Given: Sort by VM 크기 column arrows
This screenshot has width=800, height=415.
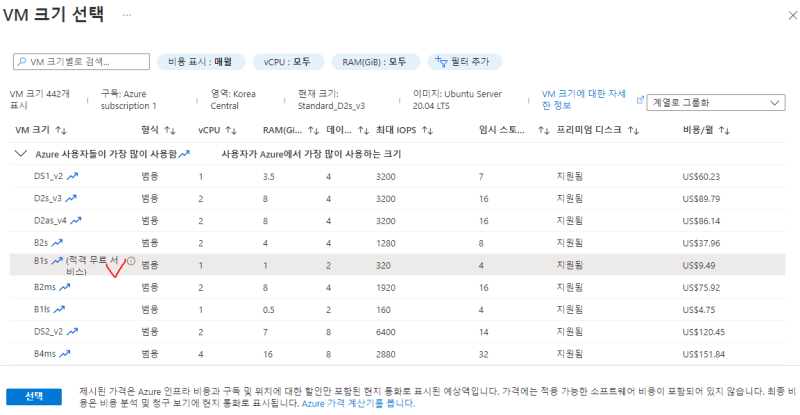Looking at the screenshot, I should [x=61, y=131].
